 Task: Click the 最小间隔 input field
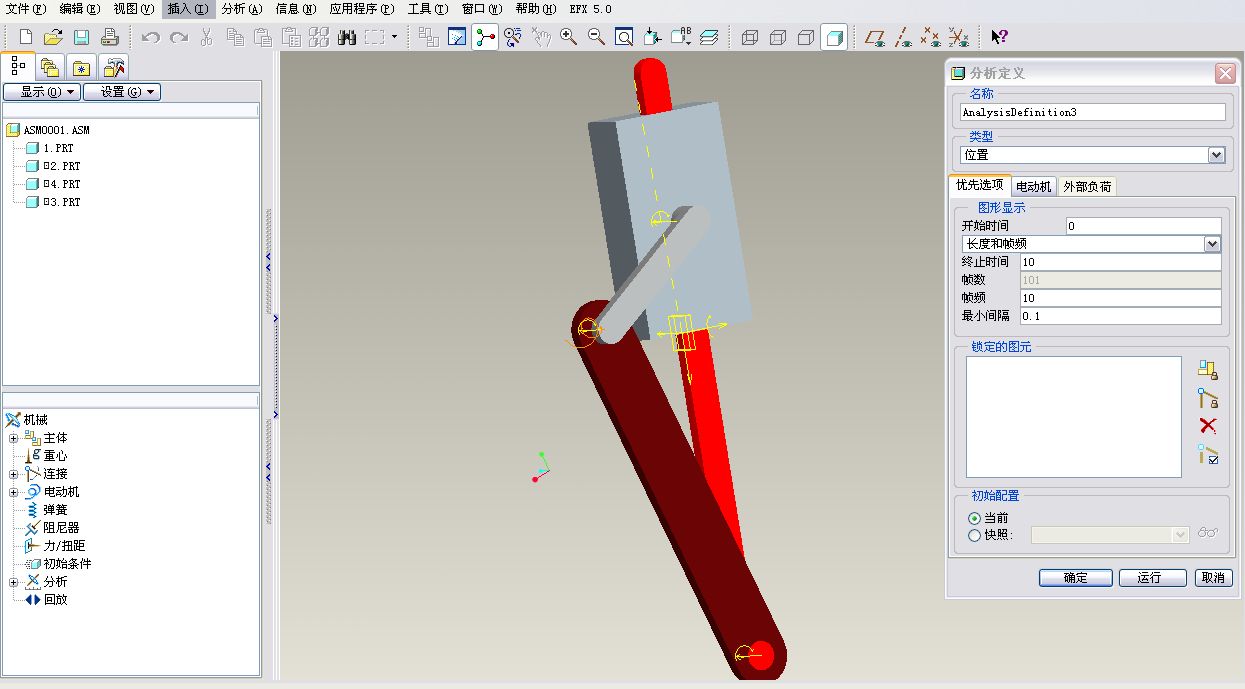pos(1120,316)
